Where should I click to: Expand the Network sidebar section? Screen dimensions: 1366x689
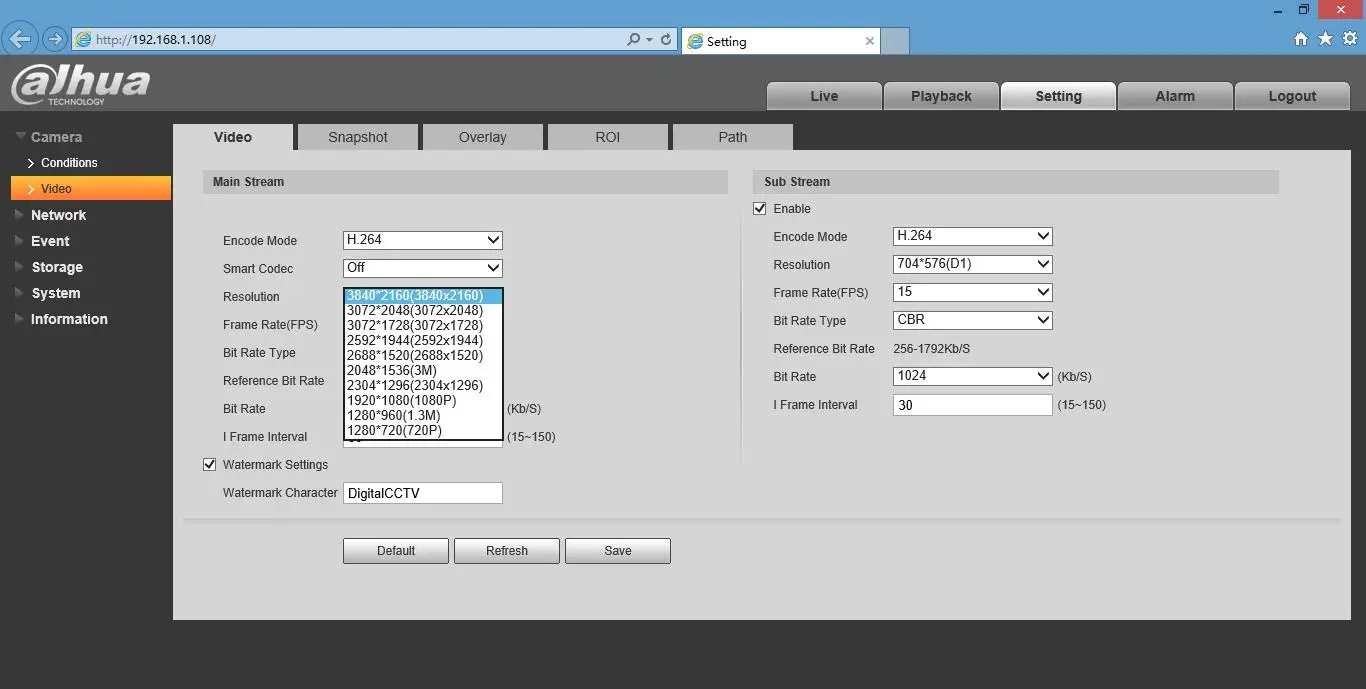click(58, 215)
